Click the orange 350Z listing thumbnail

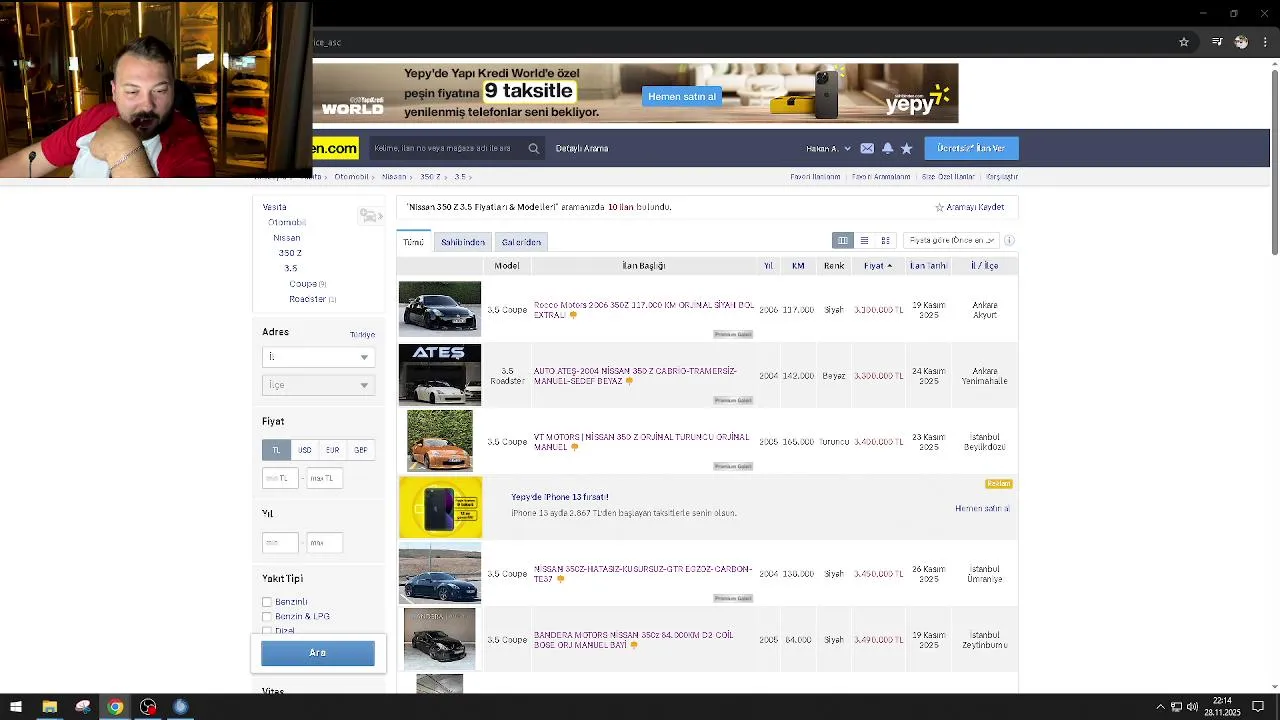440,441
